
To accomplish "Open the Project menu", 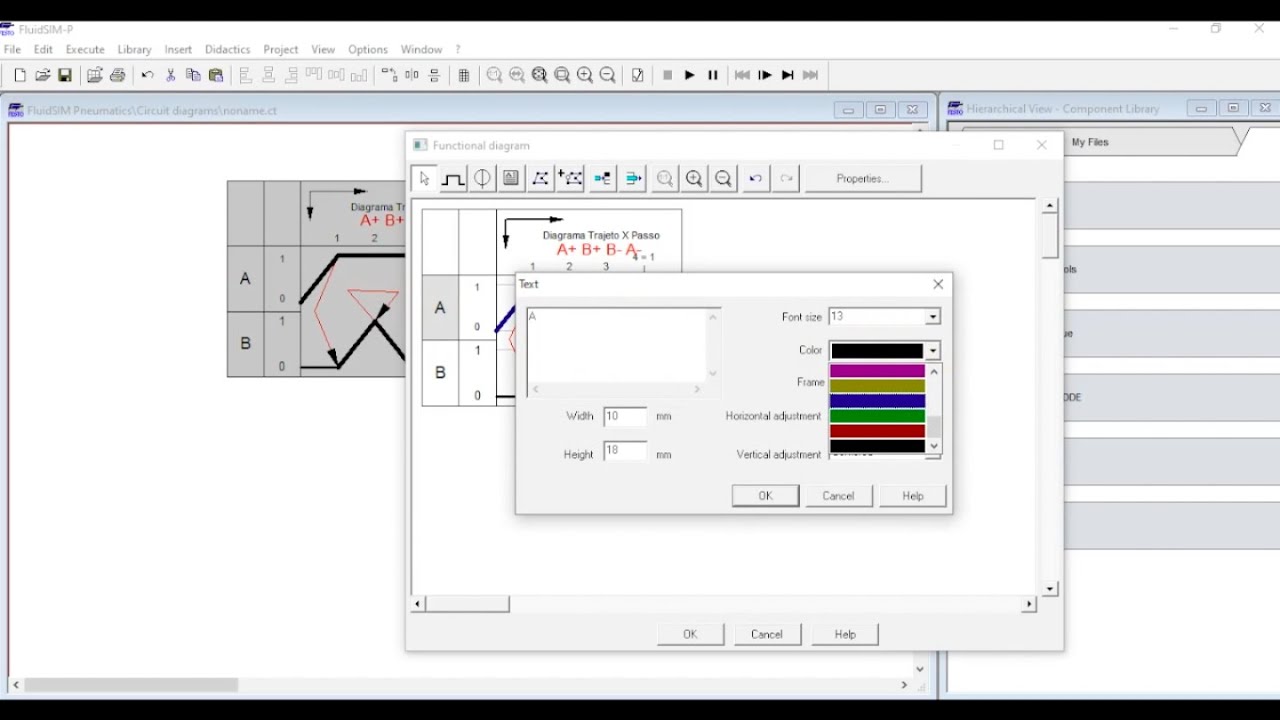I will pos(281,49).
